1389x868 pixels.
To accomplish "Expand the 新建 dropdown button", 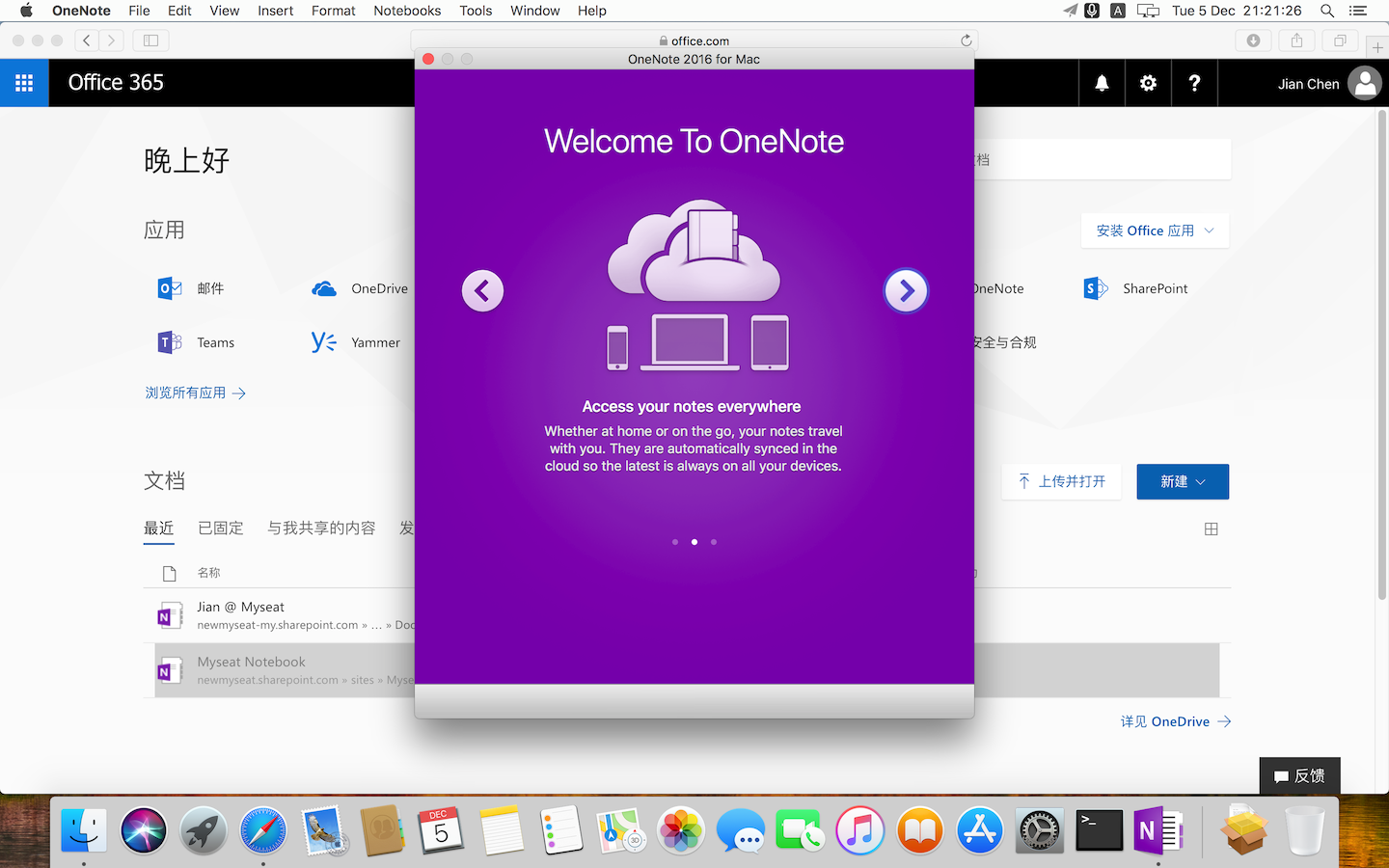I will coord(1183,481).
